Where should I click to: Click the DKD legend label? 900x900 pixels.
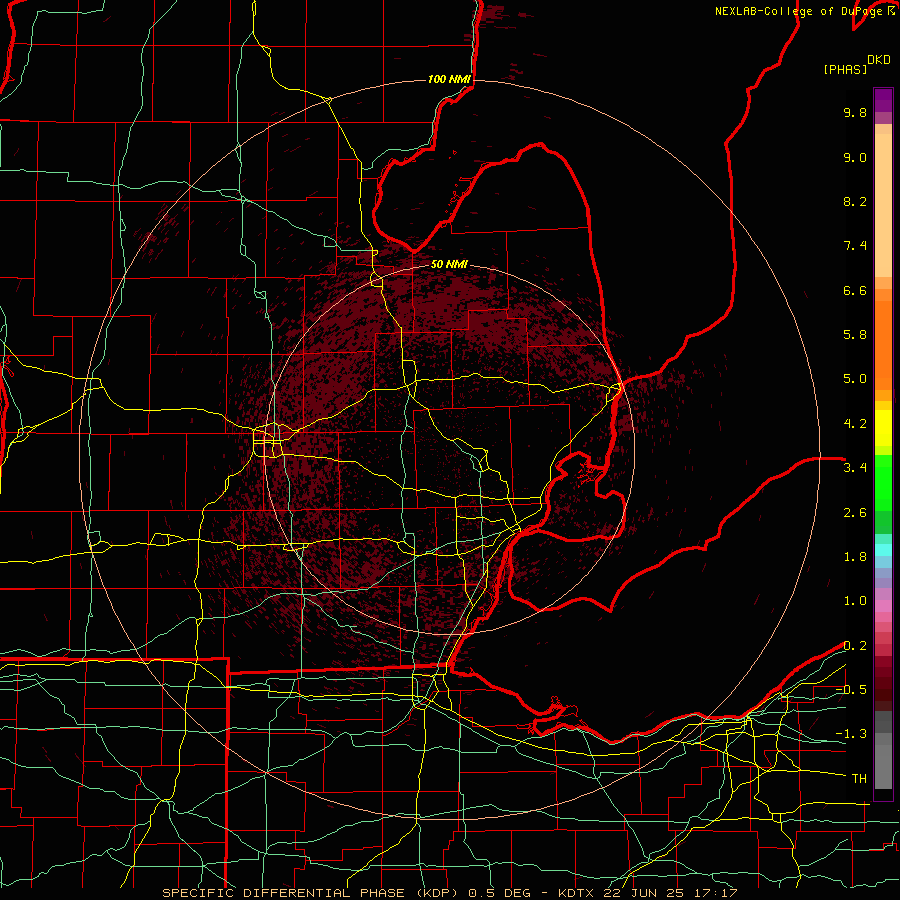pos(879,60)
